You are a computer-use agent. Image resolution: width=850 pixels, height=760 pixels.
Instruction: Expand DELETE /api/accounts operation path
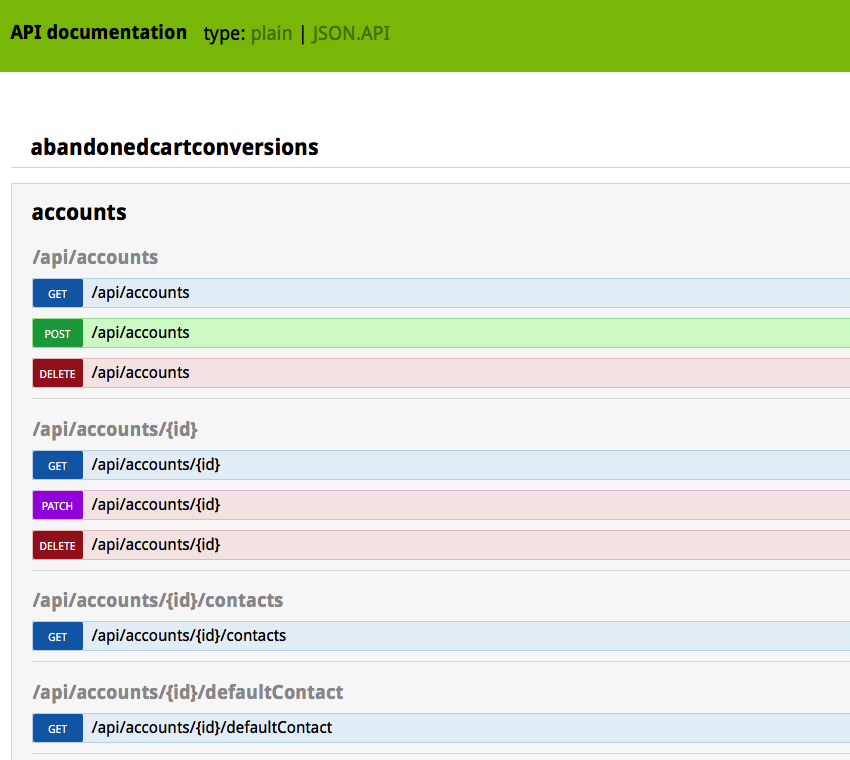140,373
